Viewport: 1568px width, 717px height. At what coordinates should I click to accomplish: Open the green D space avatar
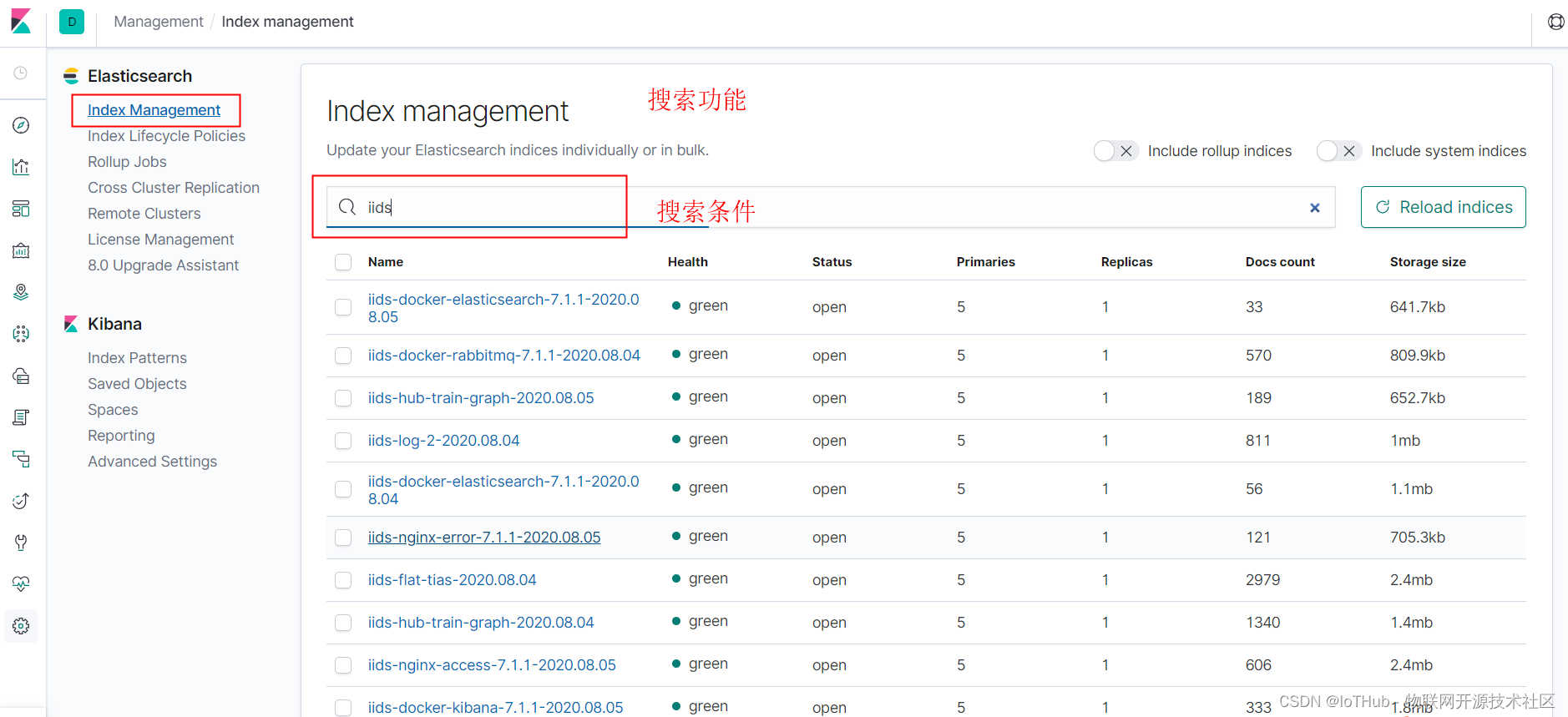click(72, 22)
